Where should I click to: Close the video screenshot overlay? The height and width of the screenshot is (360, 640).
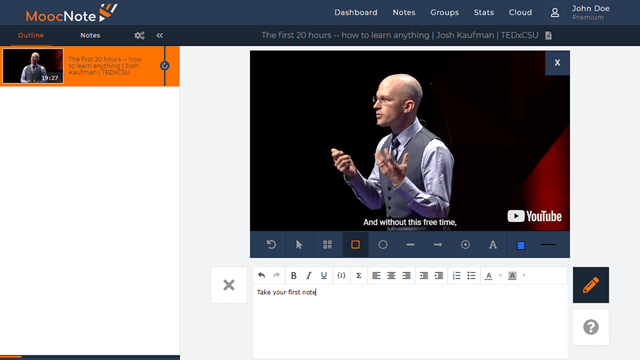click(557, 63)
